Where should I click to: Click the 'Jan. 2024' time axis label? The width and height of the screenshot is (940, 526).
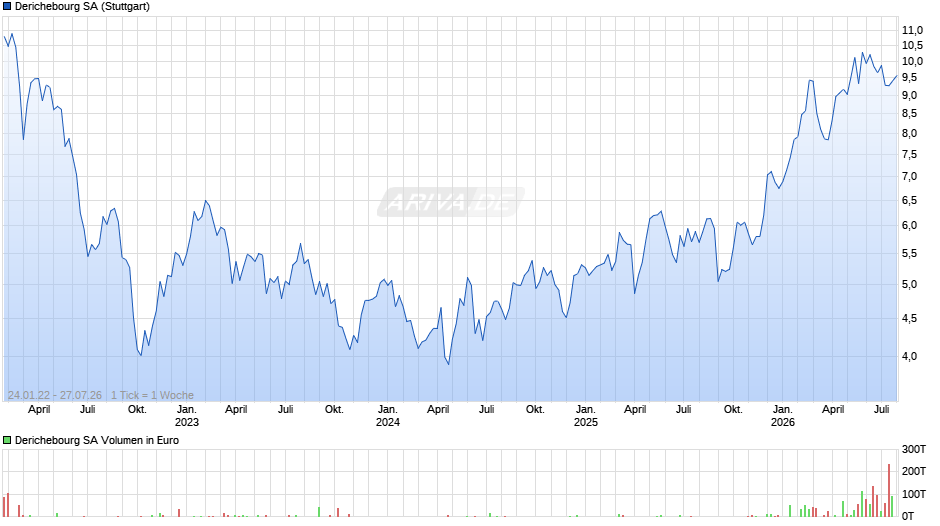[387, 416]
